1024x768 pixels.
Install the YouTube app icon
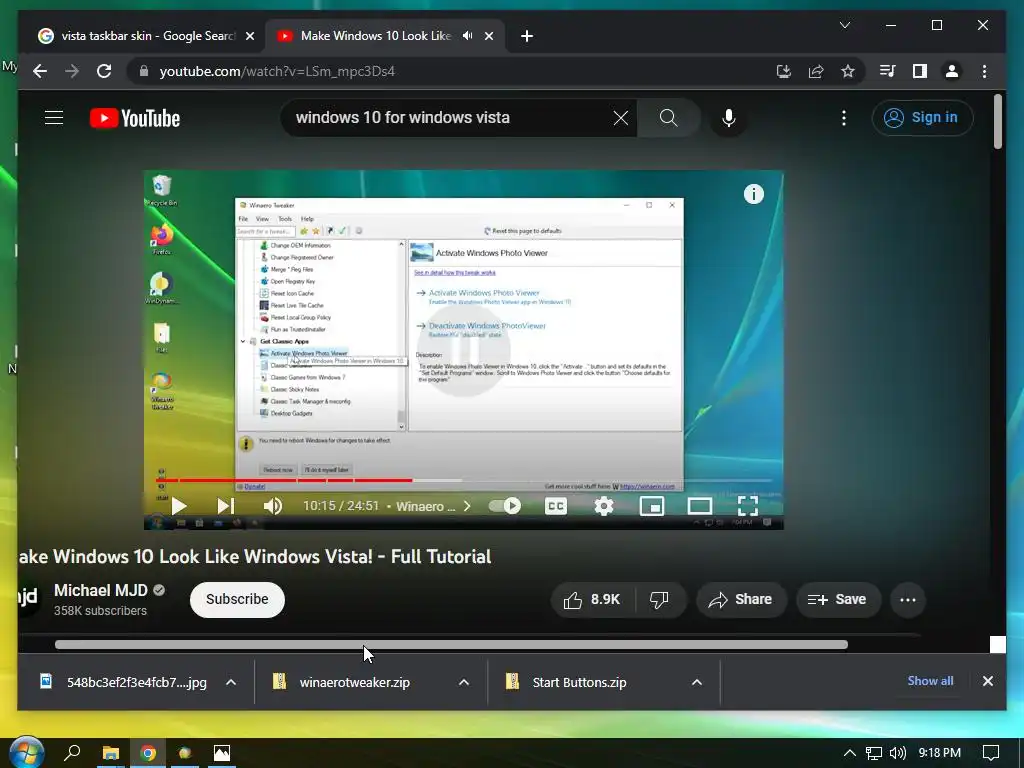point(784,71)
